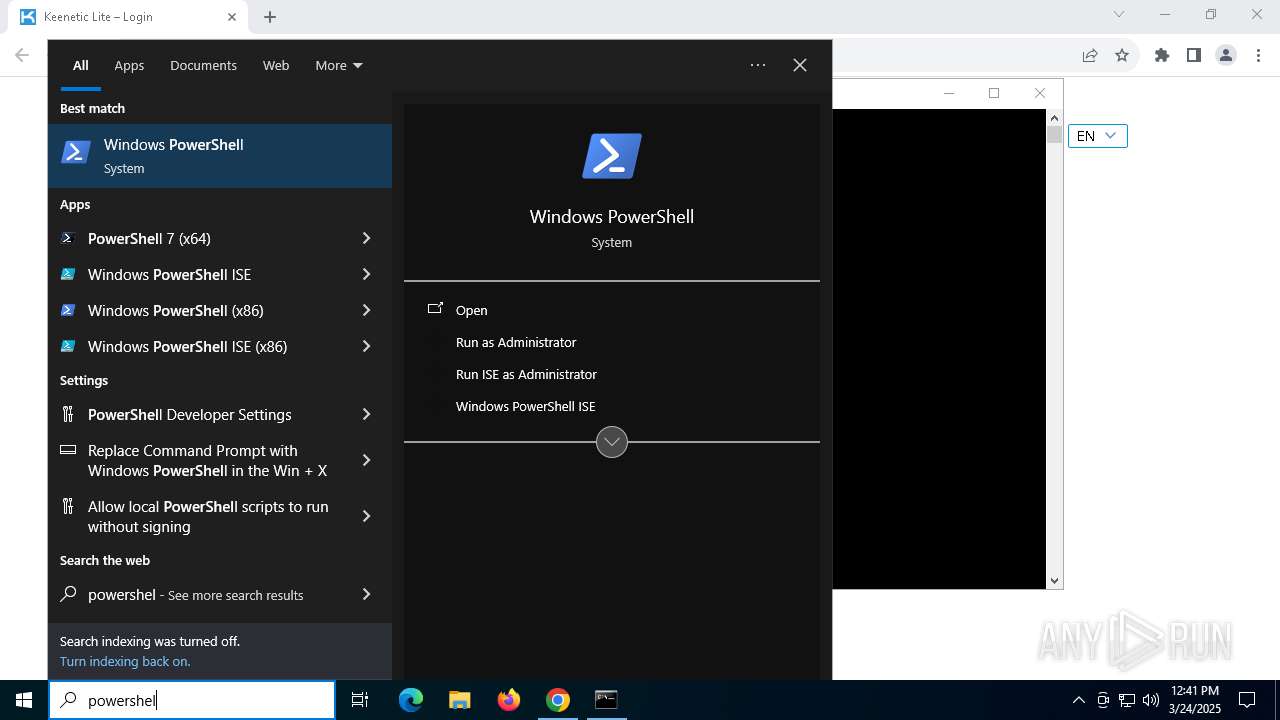Viewport: 1280px width, 720px height.
Task: Open the notification center icon
Action: 1247,700
